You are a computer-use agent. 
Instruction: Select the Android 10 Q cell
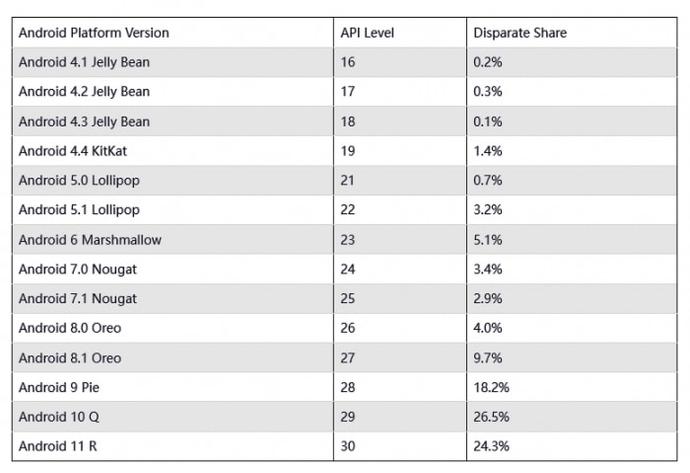coord(59,417)
